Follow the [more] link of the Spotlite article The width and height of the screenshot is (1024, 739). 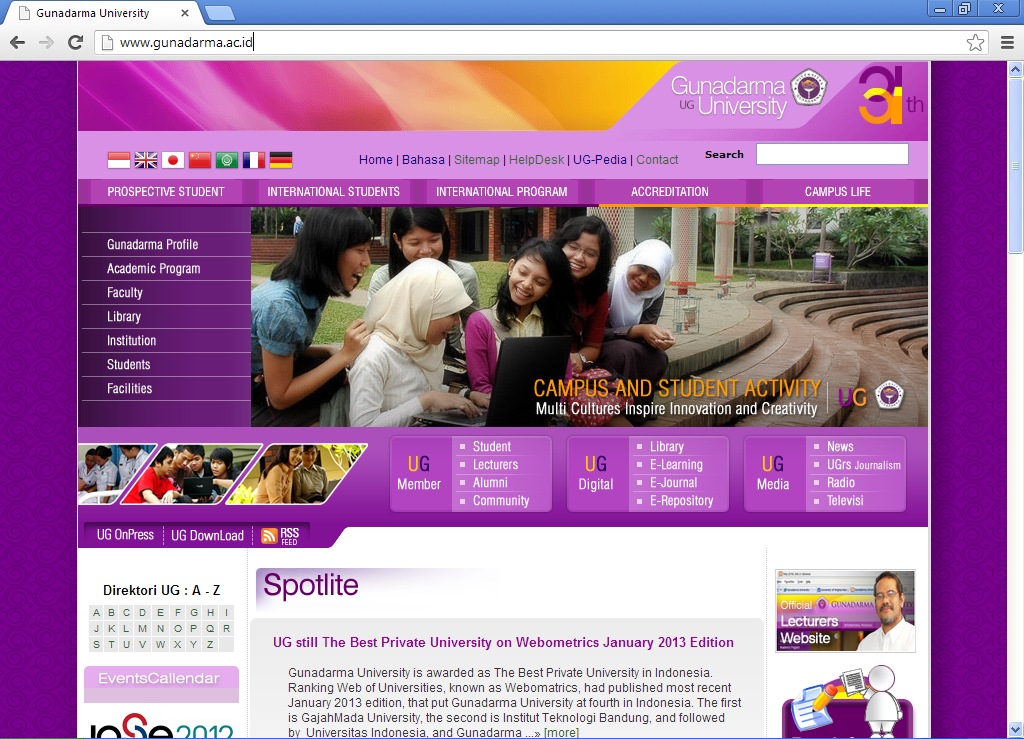561,732
